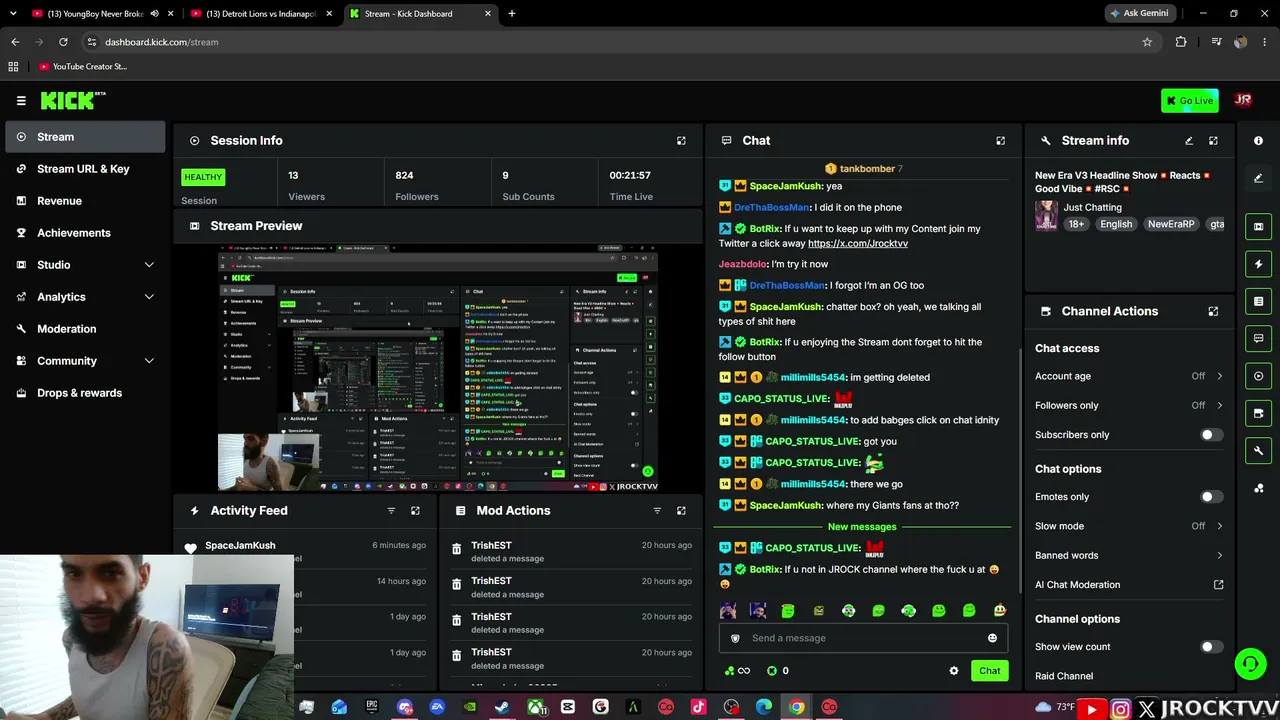Filter the Mod Actions list
The image size is (1280, 720).
(657, 511)
